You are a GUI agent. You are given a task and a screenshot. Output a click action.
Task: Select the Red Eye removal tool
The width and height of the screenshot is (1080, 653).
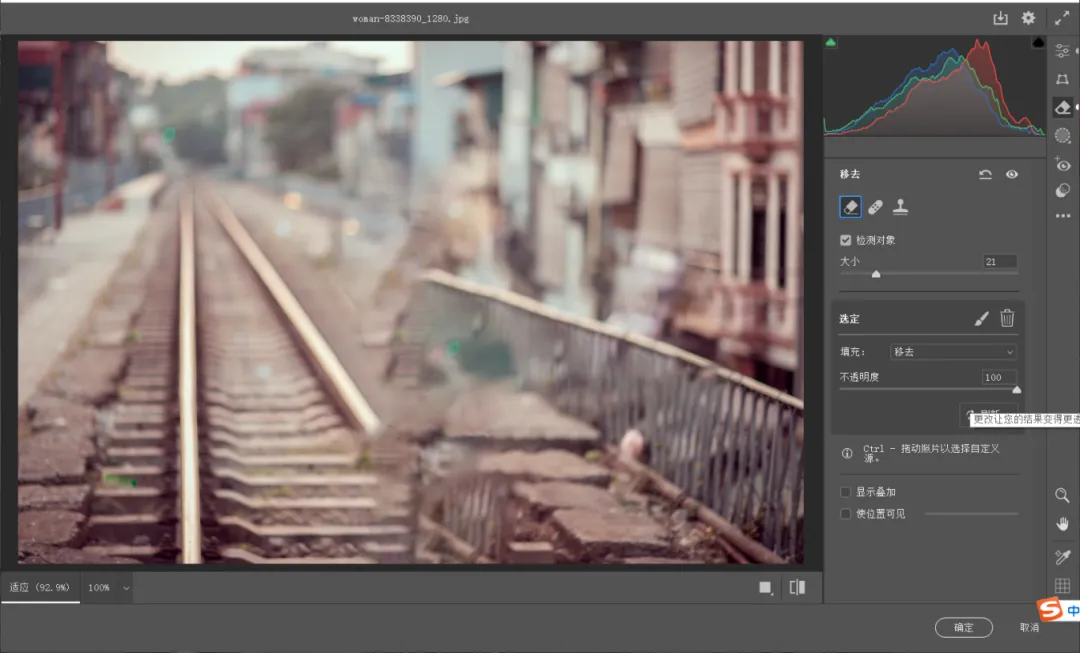(x=1063, y=165)
